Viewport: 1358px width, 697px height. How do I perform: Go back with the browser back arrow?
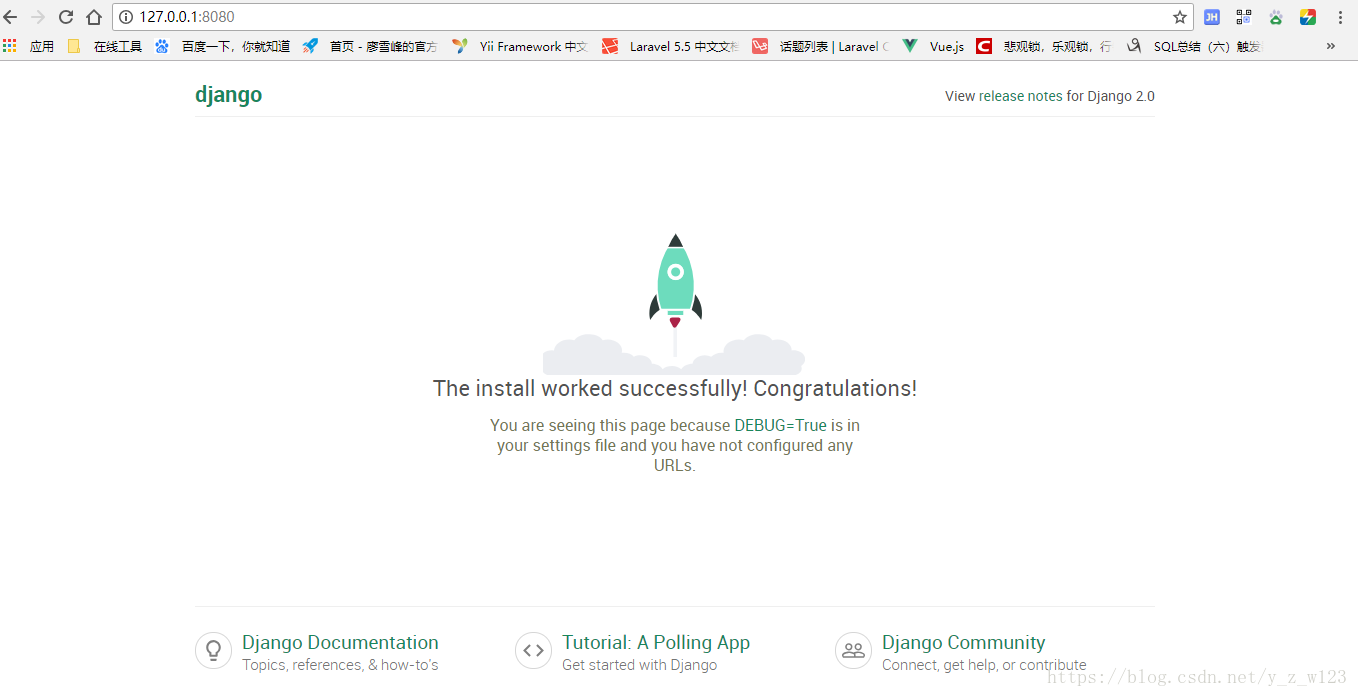point(11,17)
